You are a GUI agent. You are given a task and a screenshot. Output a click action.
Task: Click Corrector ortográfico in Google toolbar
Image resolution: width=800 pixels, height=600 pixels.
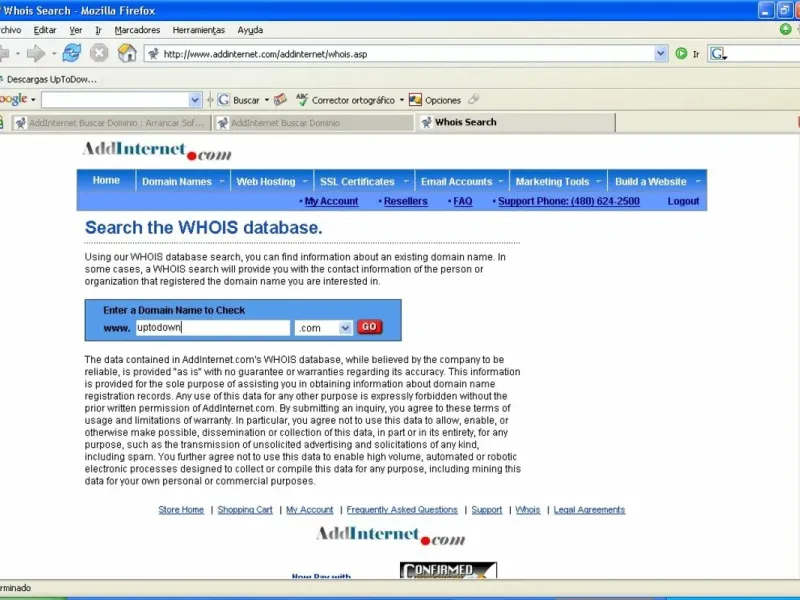click(x=353, y=101)
